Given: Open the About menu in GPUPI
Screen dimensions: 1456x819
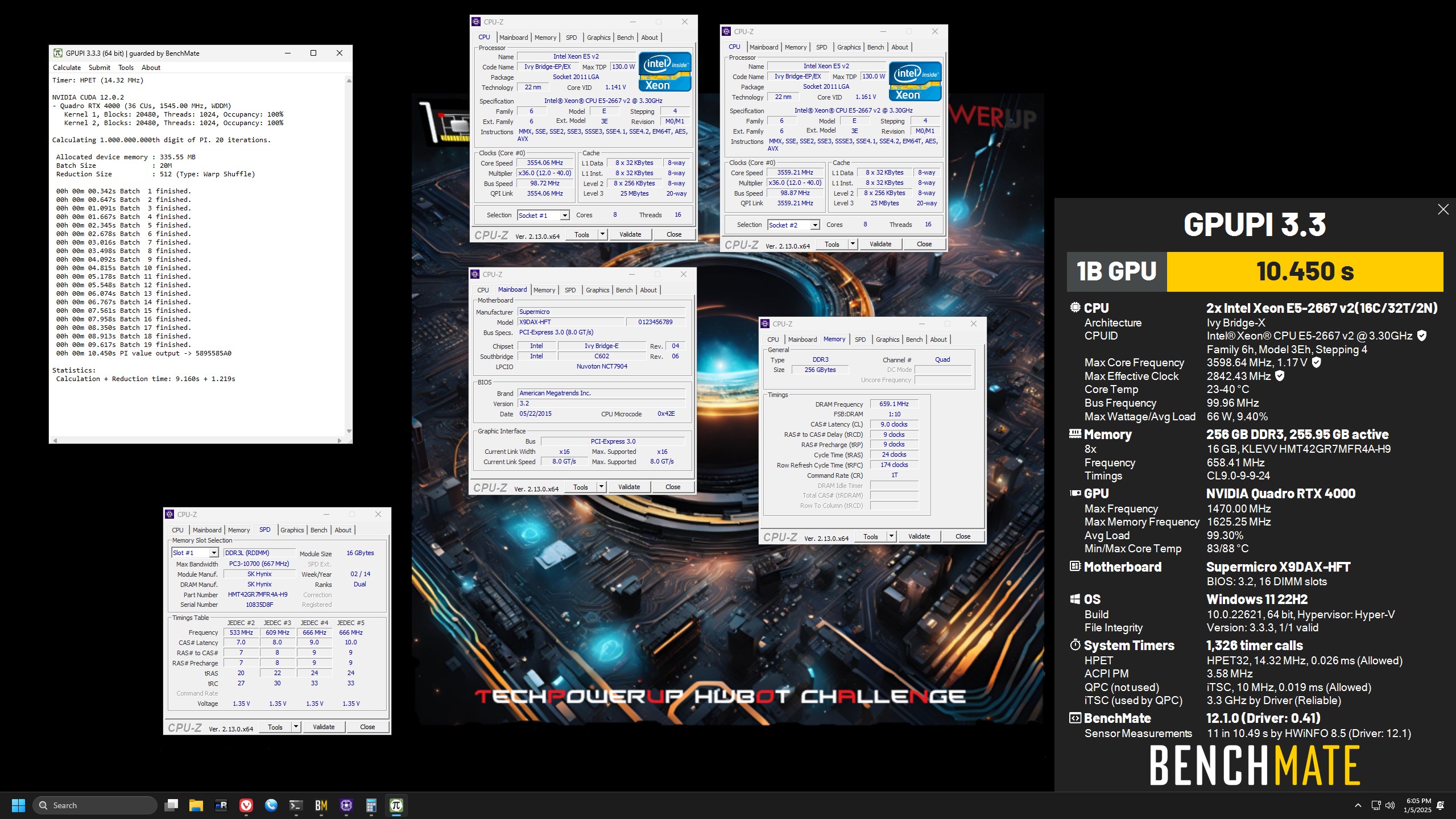Looking at the screenshot, I should pyautogui.click(x=151, y=68).
